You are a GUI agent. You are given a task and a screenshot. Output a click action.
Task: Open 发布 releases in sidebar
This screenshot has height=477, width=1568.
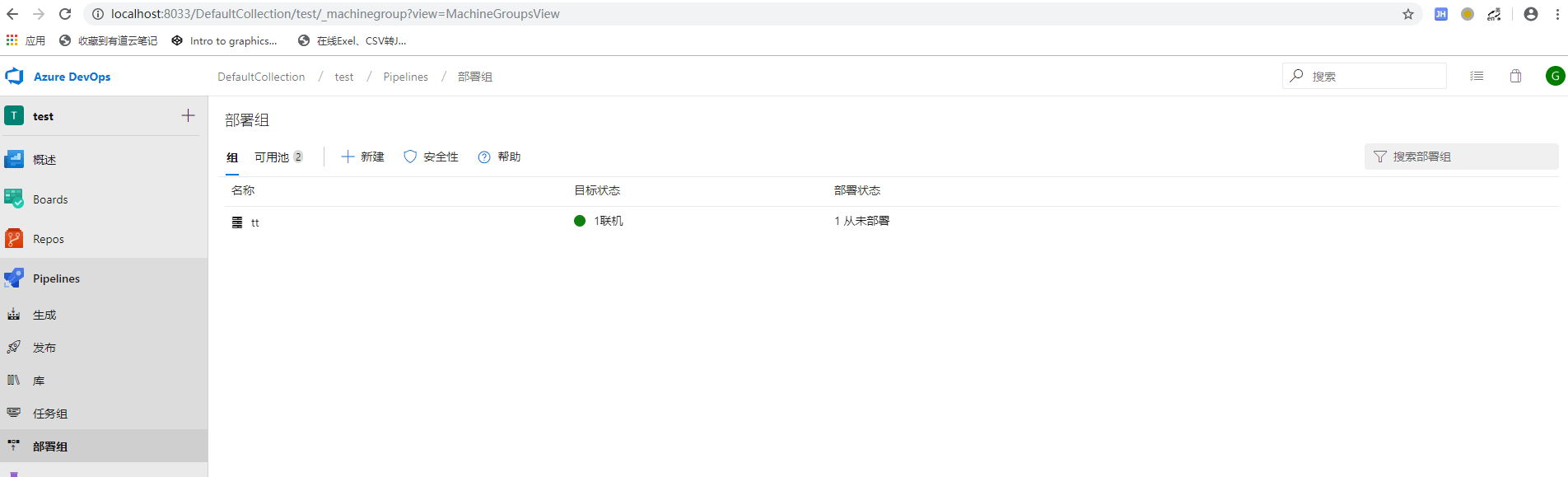pyautogui.click(x=44, y=348)
